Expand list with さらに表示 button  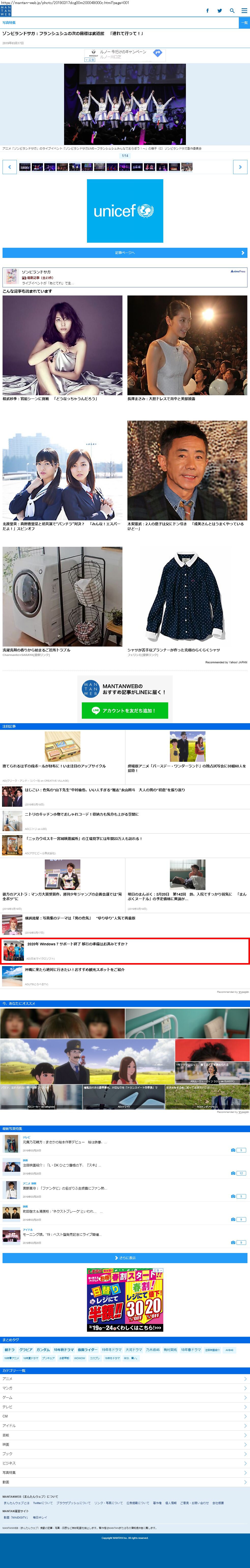(x=125, y=1258)
